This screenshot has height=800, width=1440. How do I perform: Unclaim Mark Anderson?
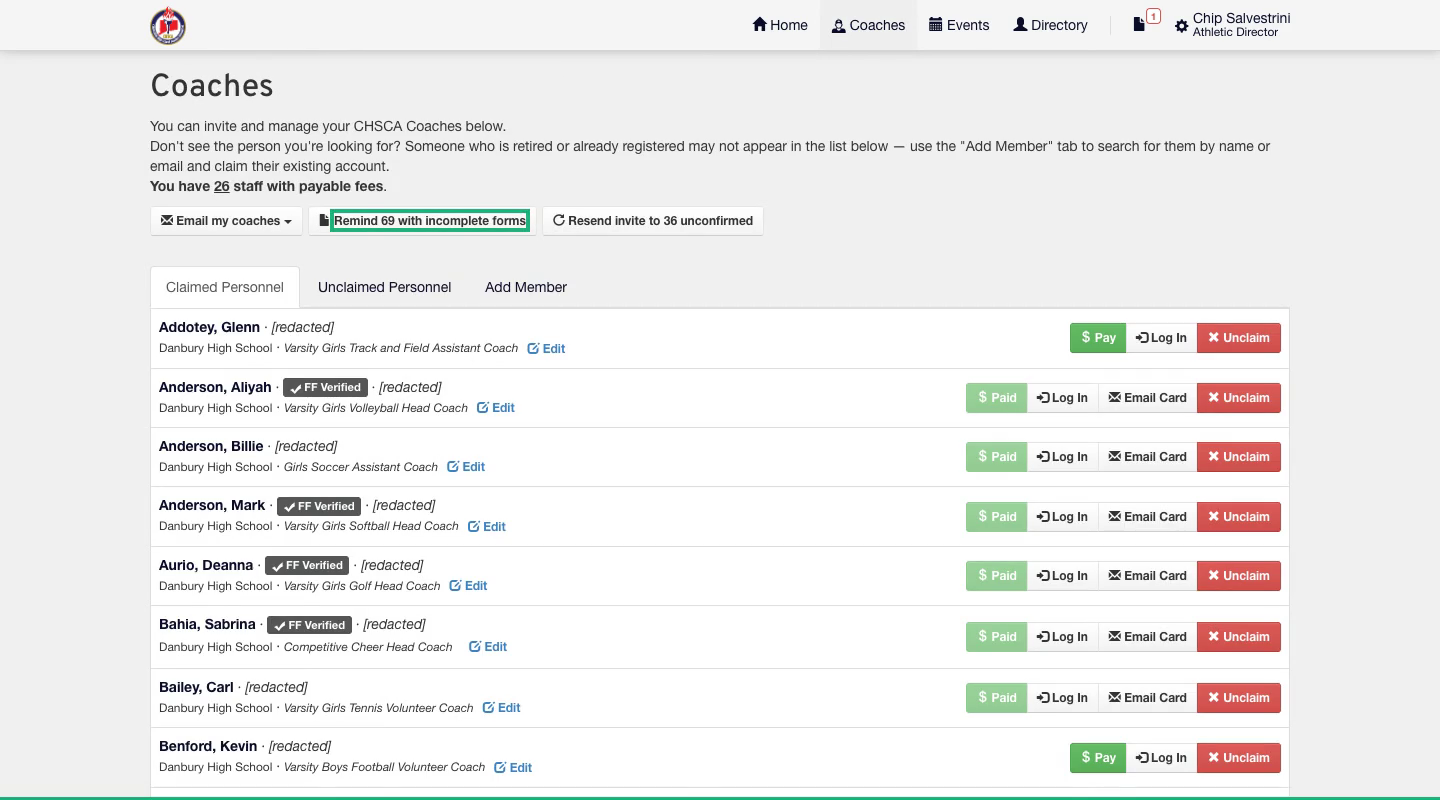click(1239, 517)
